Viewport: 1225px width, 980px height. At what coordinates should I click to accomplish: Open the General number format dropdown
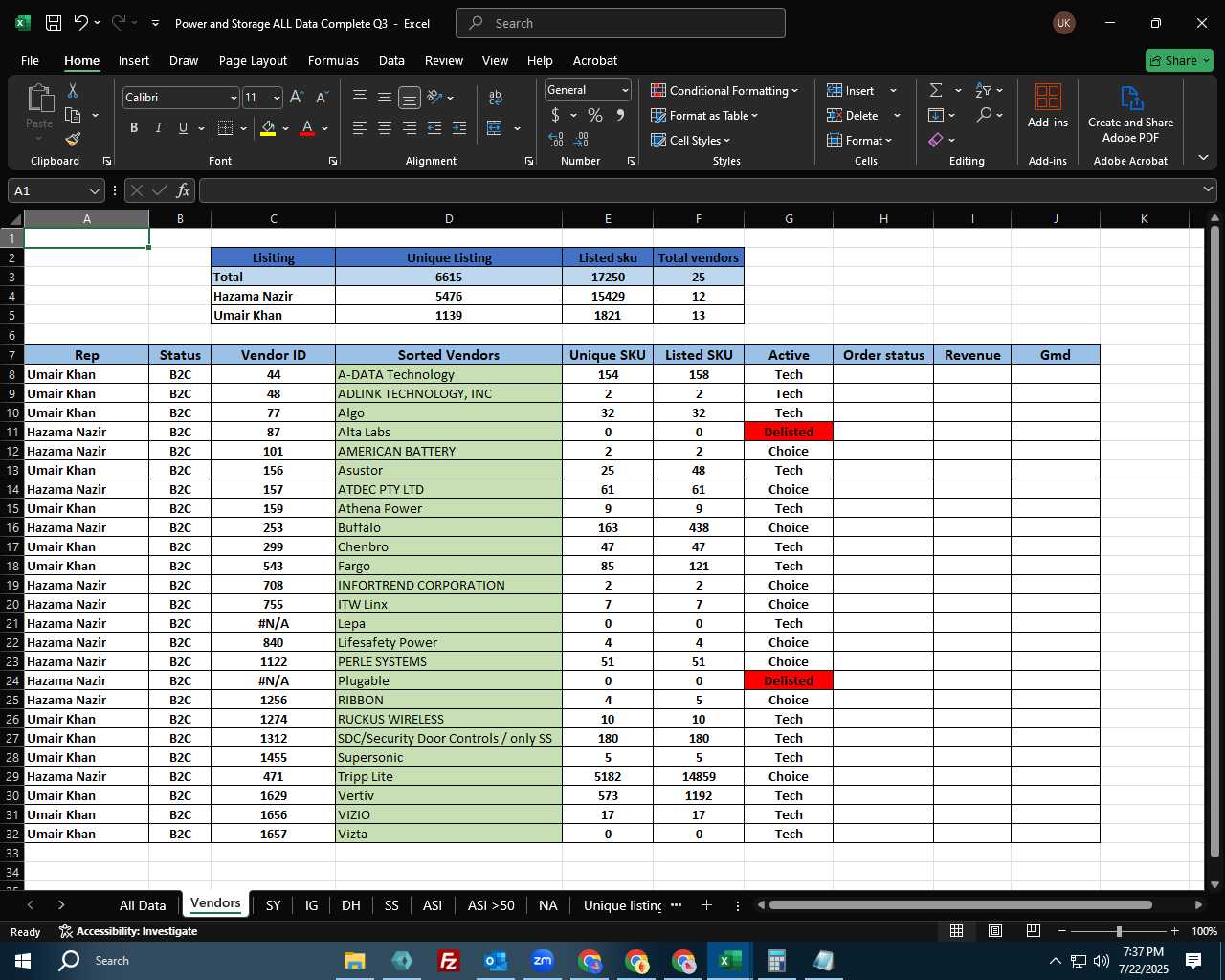click(625, 90)
